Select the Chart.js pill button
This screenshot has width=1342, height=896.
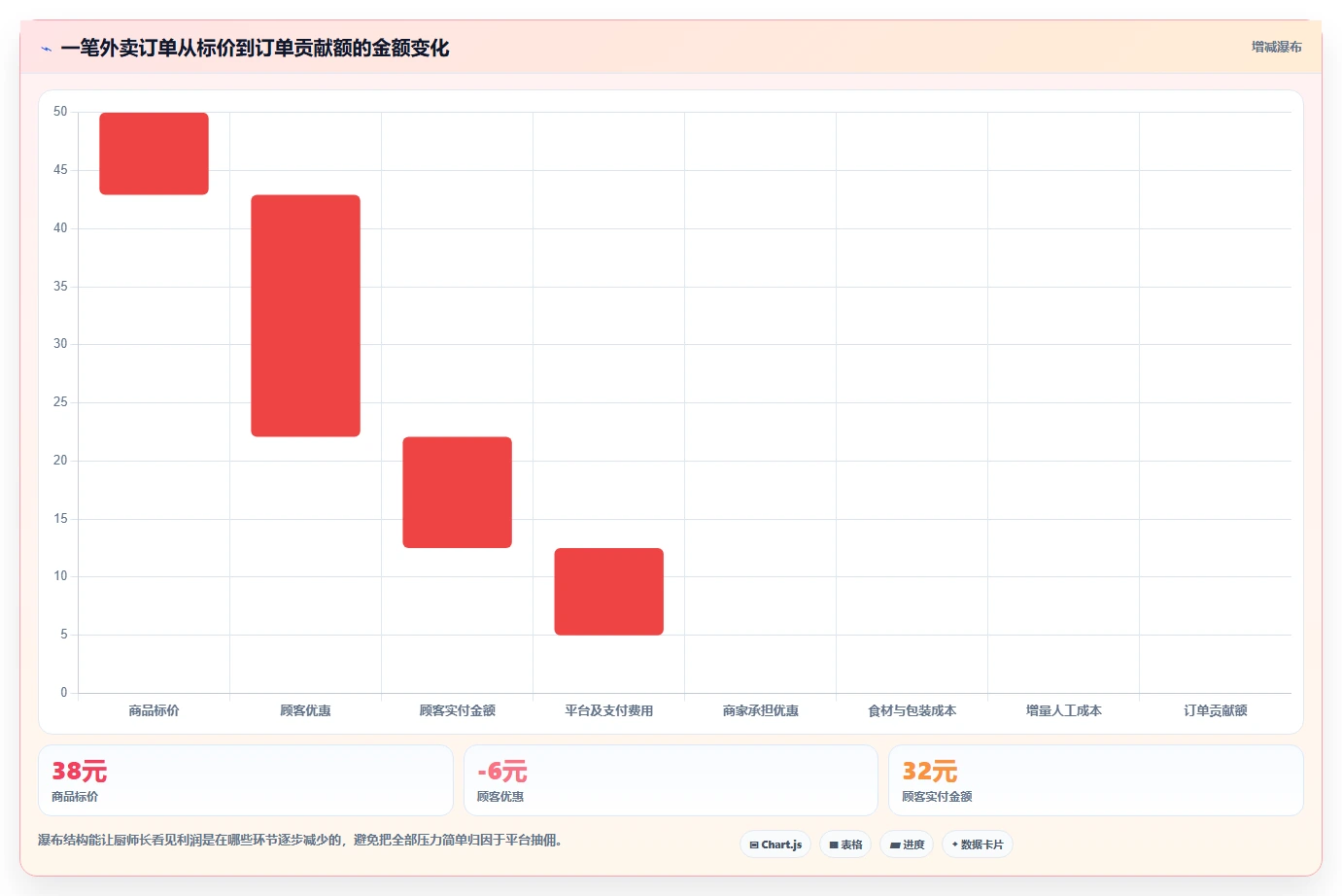pos(775,844)
